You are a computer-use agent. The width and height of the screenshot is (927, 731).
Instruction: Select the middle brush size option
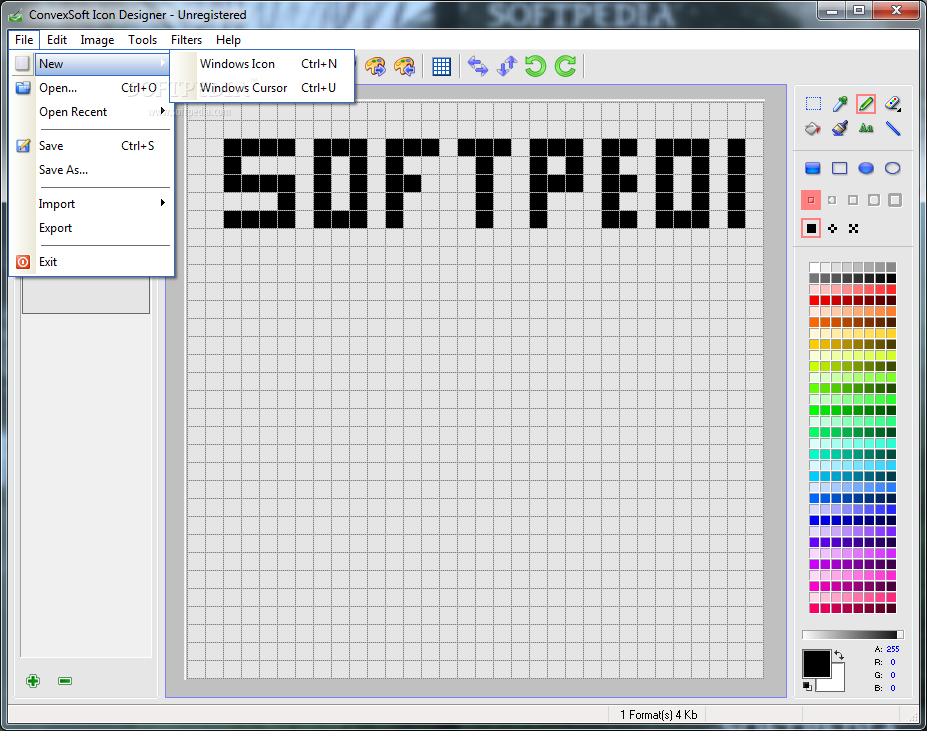point(853,200)
